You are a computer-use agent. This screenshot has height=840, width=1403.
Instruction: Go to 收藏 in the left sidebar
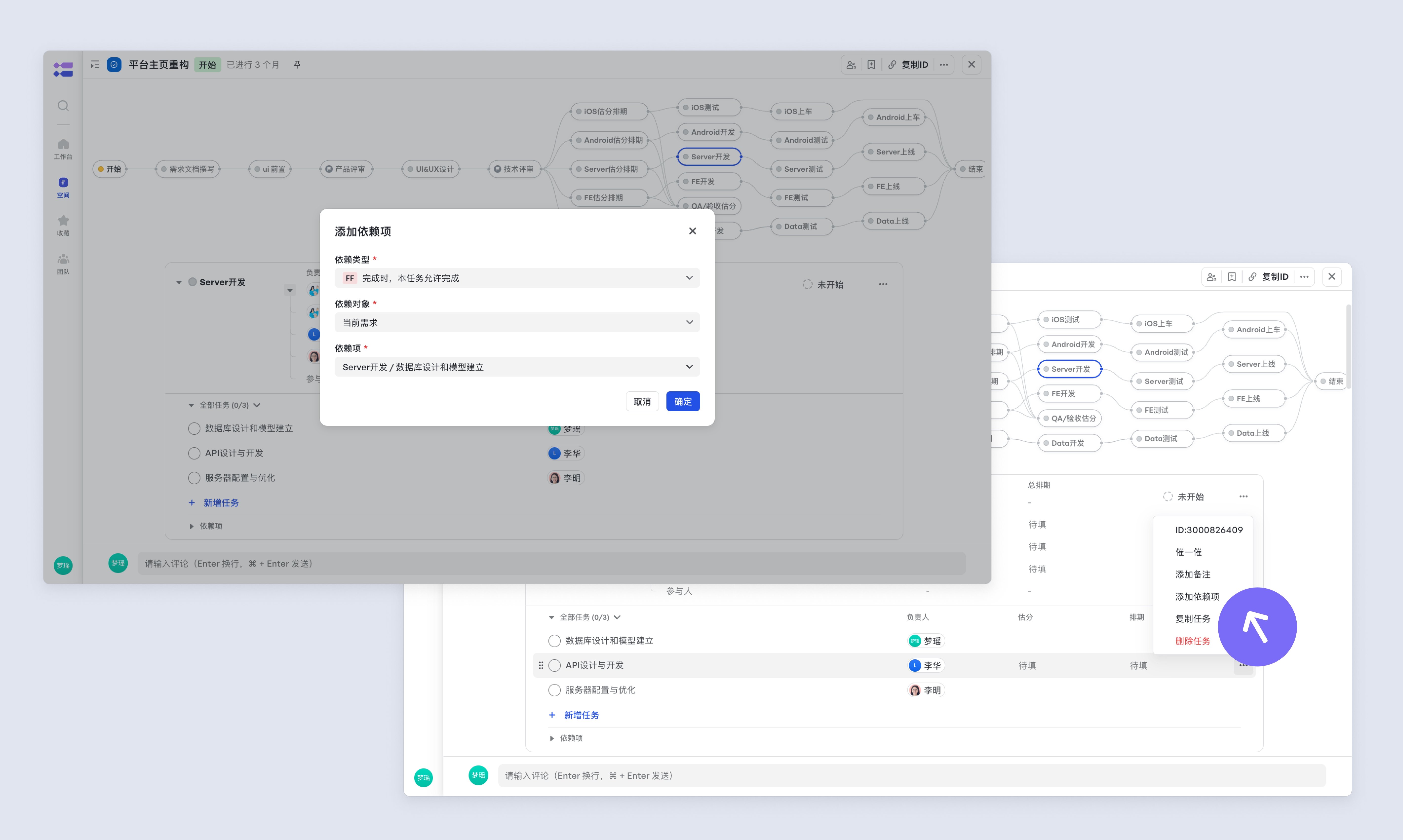[x=63, y=225]
